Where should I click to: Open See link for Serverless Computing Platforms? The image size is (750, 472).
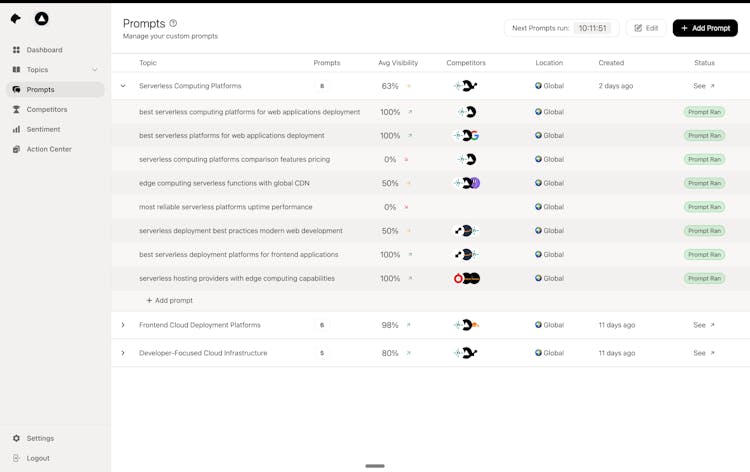coord(704,86)
